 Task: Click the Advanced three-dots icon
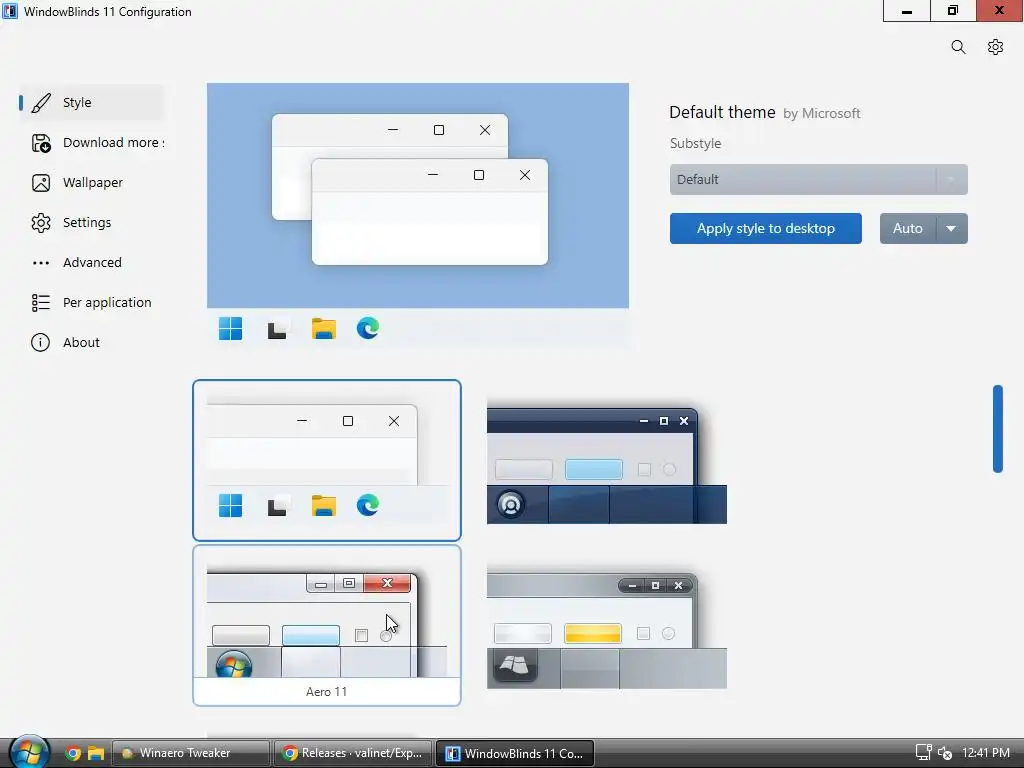click(x=40, y=263)
